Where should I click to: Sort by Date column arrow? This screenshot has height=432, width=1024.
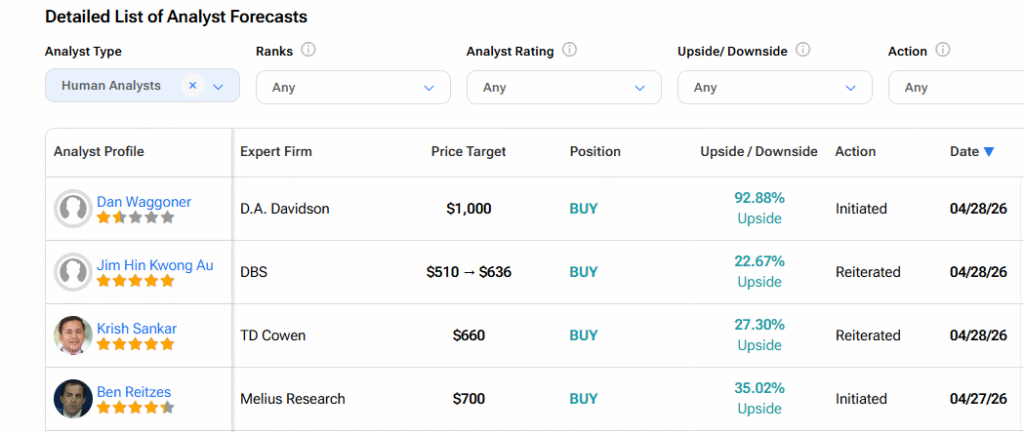coord(989,152)
